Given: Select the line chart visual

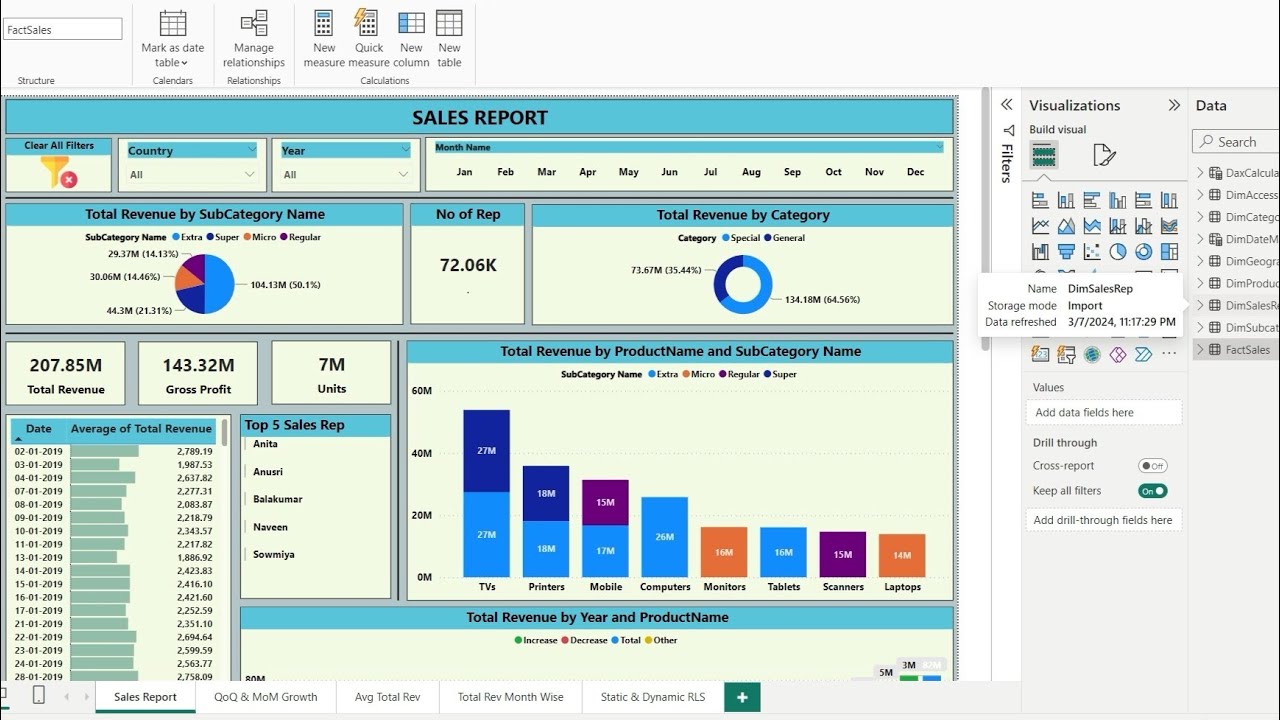Looking at the screenshot, I should 1040,226.
